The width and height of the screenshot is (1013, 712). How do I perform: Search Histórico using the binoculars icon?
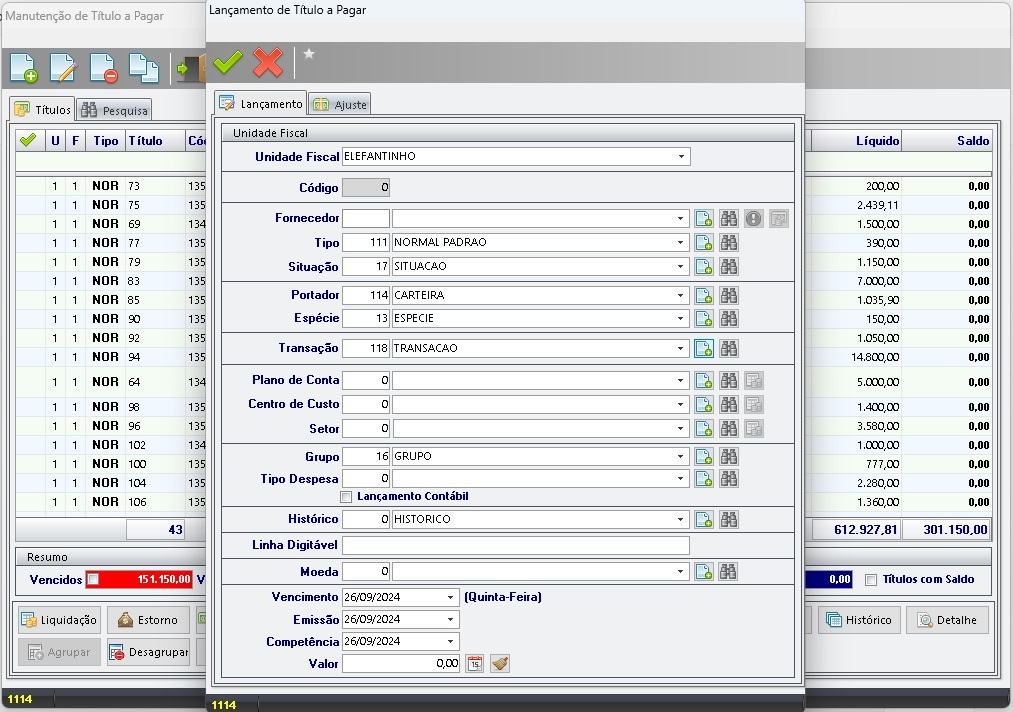729,519
